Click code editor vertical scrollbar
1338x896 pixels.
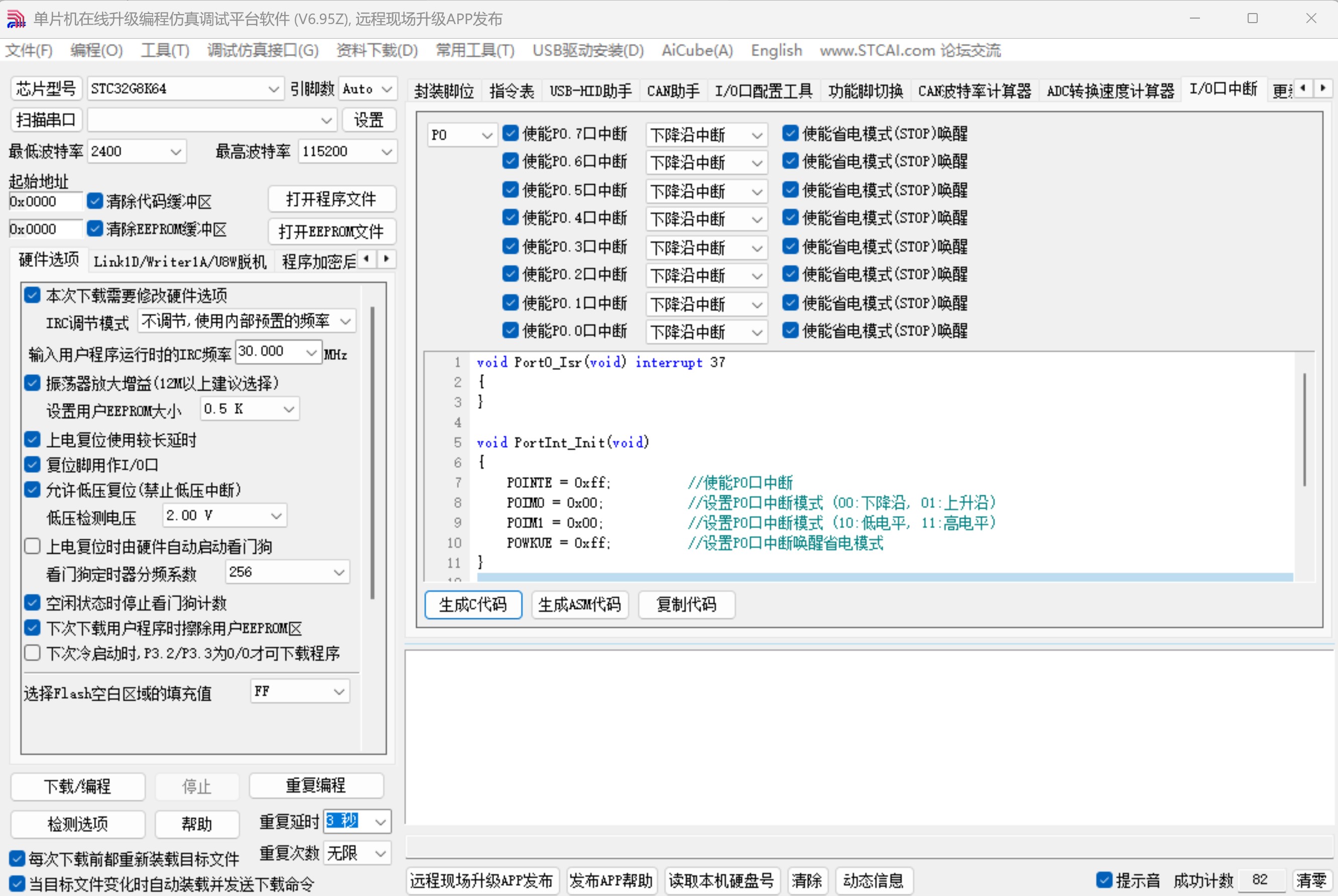[x=1305, y=429]
